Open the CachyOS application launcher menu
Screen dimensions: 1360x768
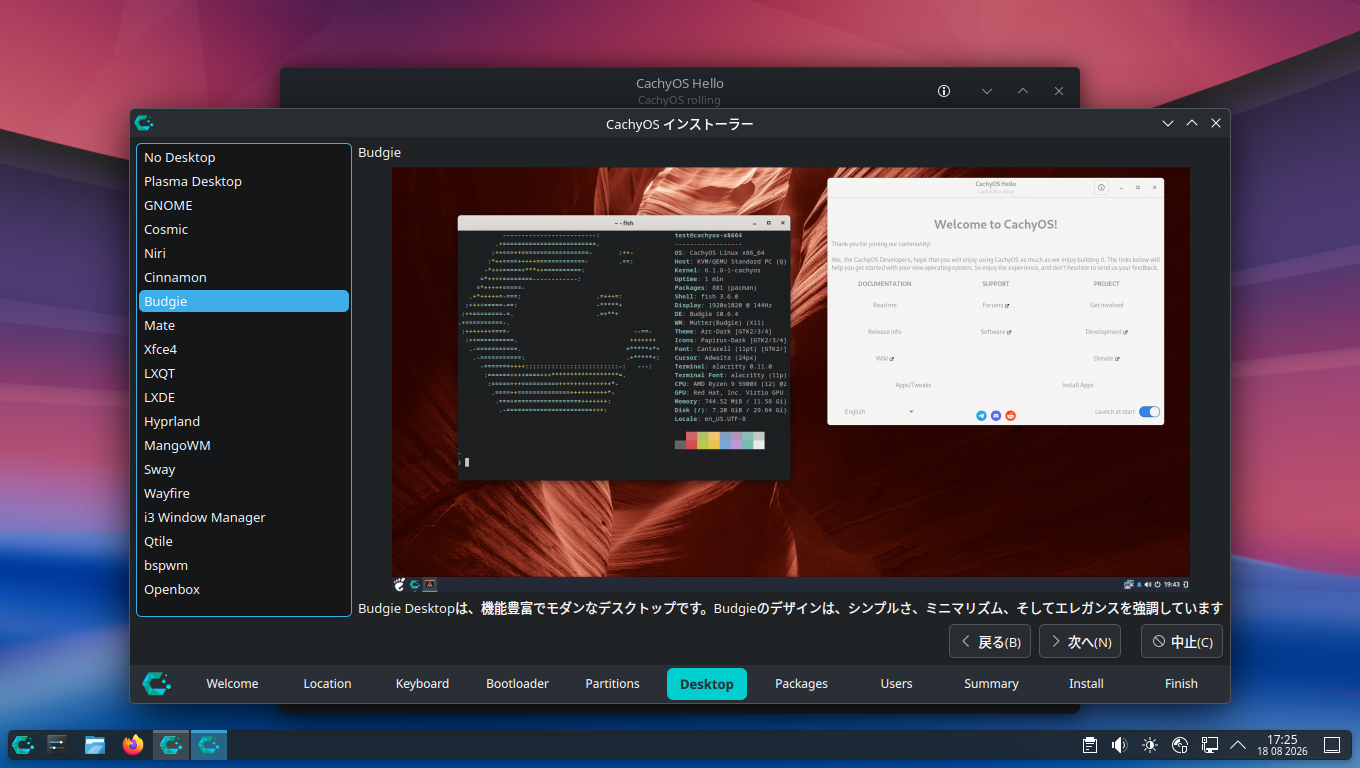point(23,744)
